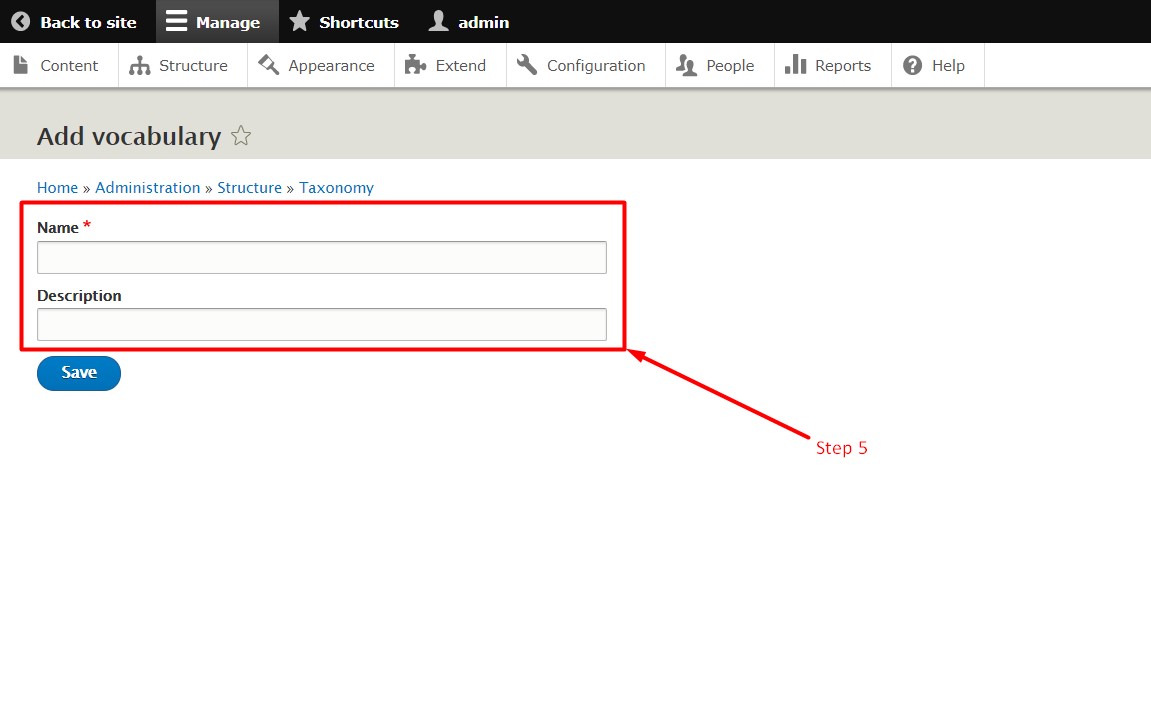1151x720 pixels.
Task: Add page to shortcuts via star outline
Action: (x=241, y=136)
